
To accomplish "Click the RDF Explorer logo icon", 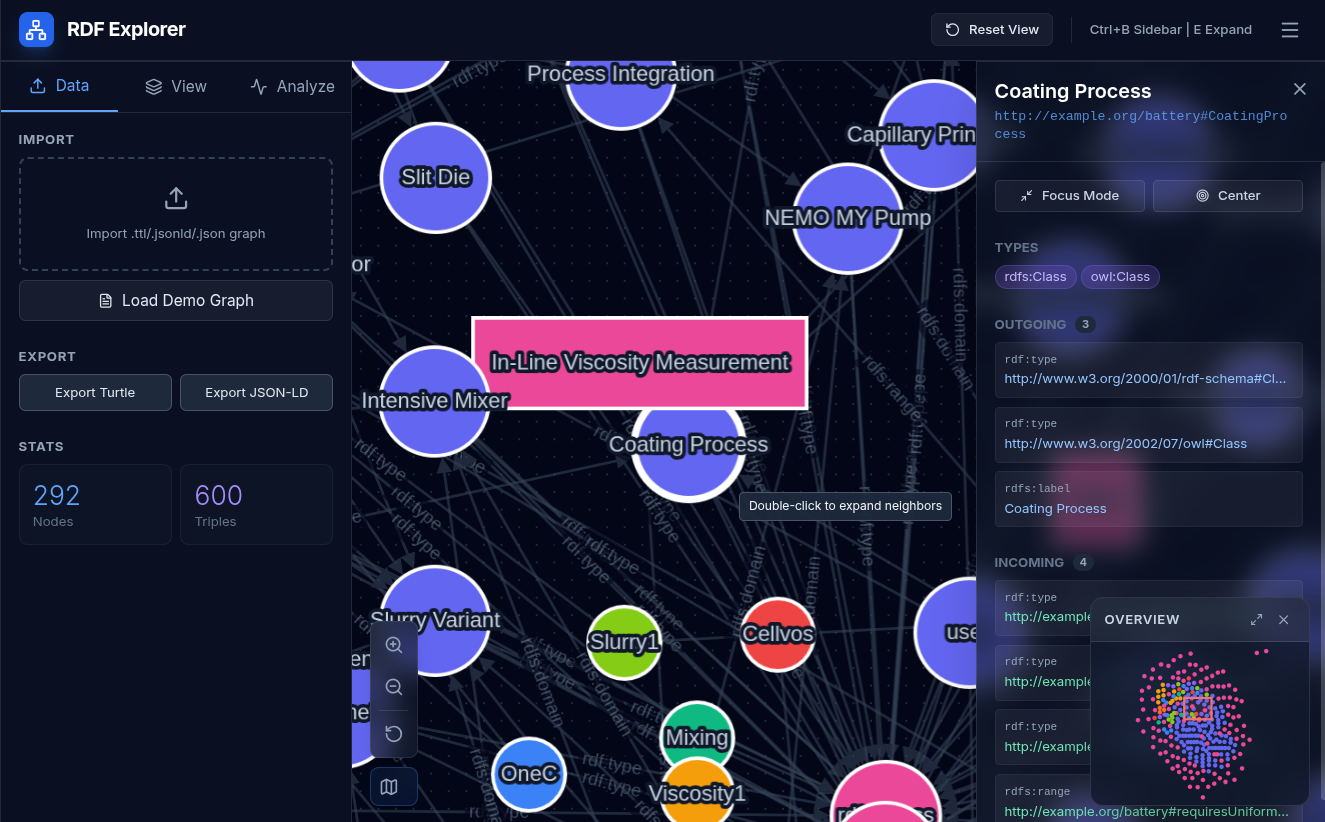I will click(x=37, y=30).
